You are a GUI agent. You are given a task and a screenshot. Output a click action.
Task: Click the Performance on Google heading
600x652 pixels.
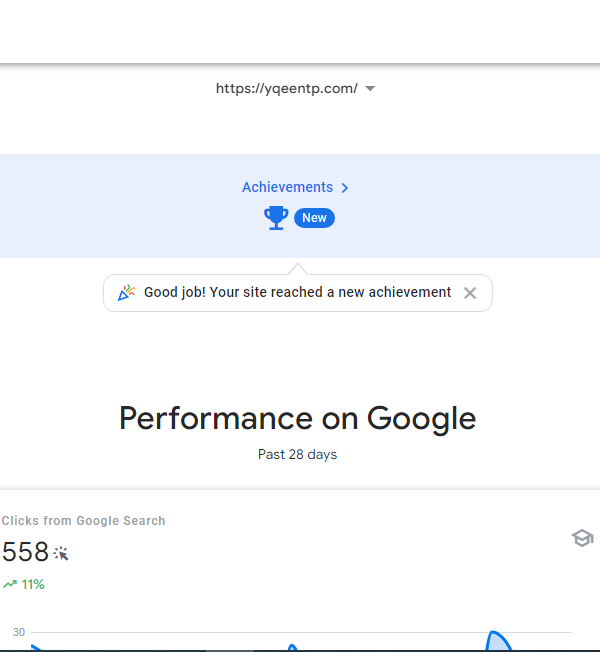[x=297, y=418]
